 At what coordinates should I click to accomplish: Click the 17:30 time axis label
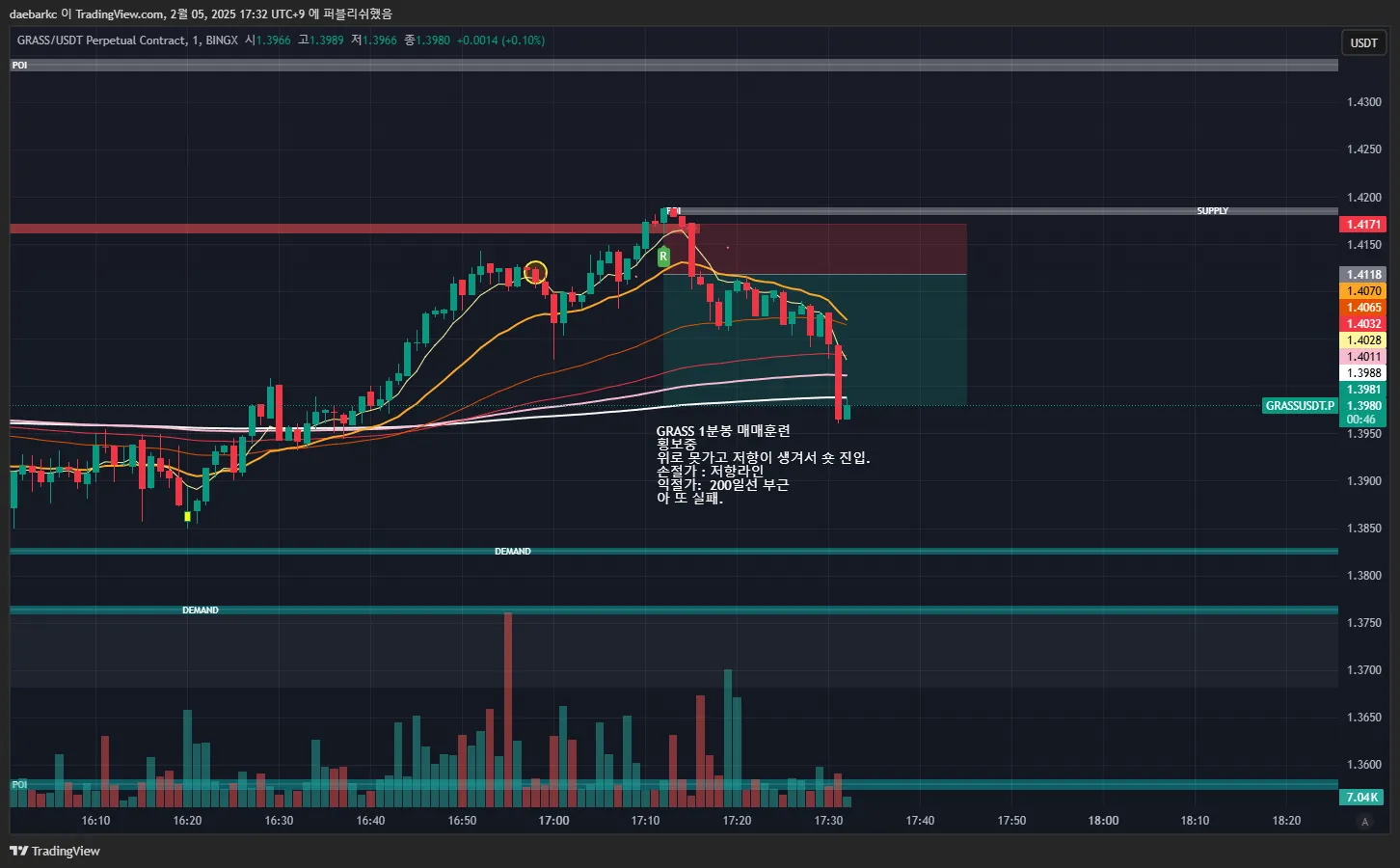828,821
